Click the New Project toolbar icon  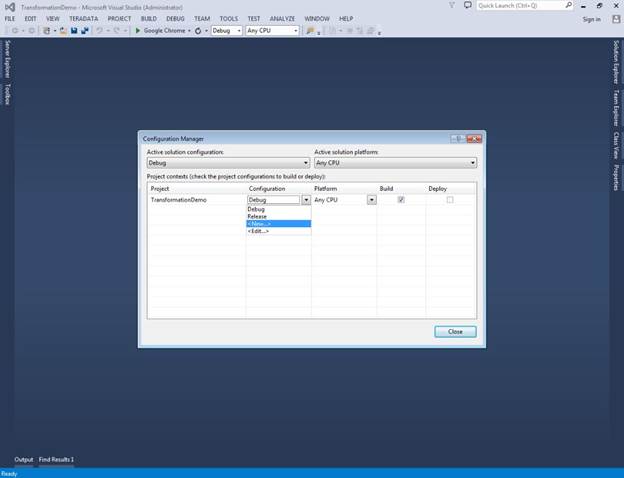point(47,31)
